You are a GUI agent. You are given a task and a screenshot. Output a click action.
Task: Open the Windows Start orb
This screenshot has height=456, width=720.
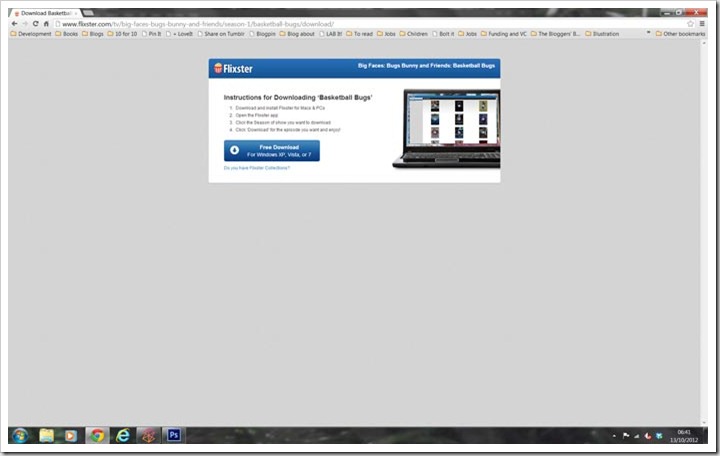click(x=20, y=435)
